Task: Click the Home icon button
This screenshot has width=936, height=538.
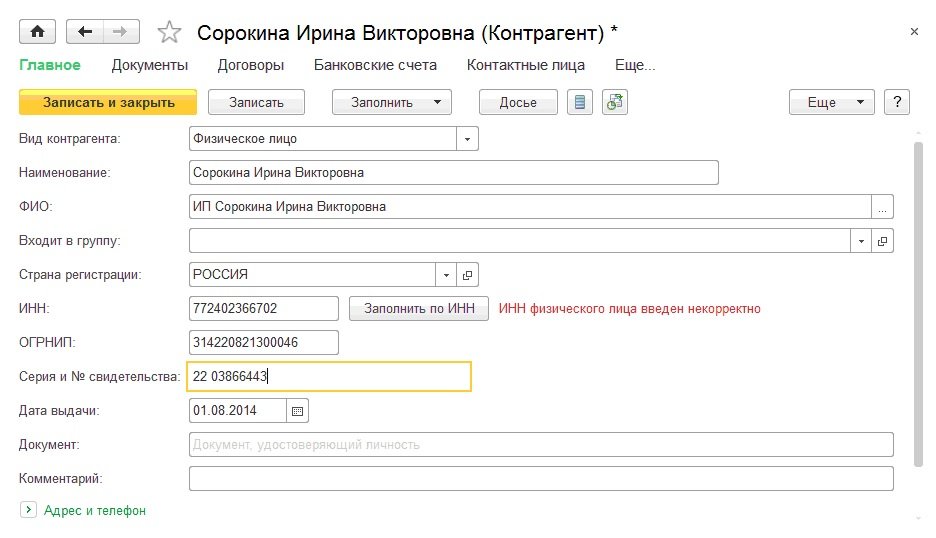Action: 37,32
